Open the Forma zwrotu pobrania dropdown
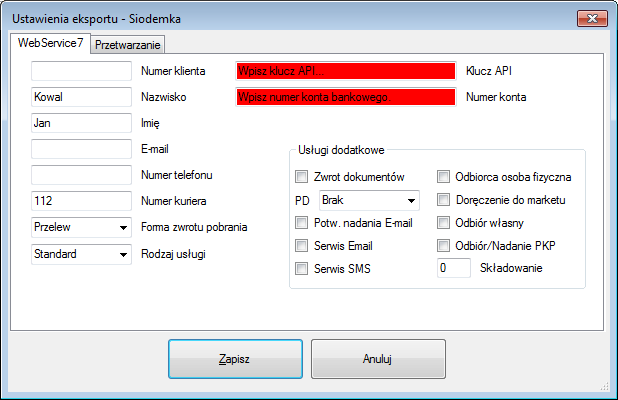The image size is (618, 400). click(x=81, y=227)
